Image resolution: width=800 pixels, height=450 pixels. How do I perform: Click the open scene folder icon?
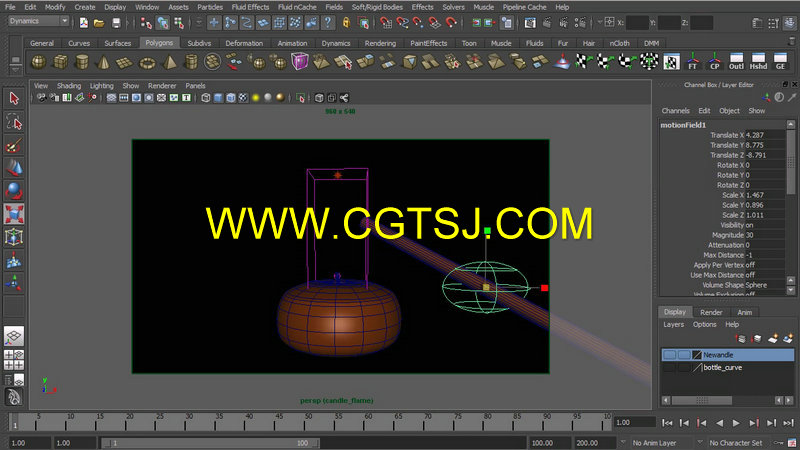click(x=99, y=22)
